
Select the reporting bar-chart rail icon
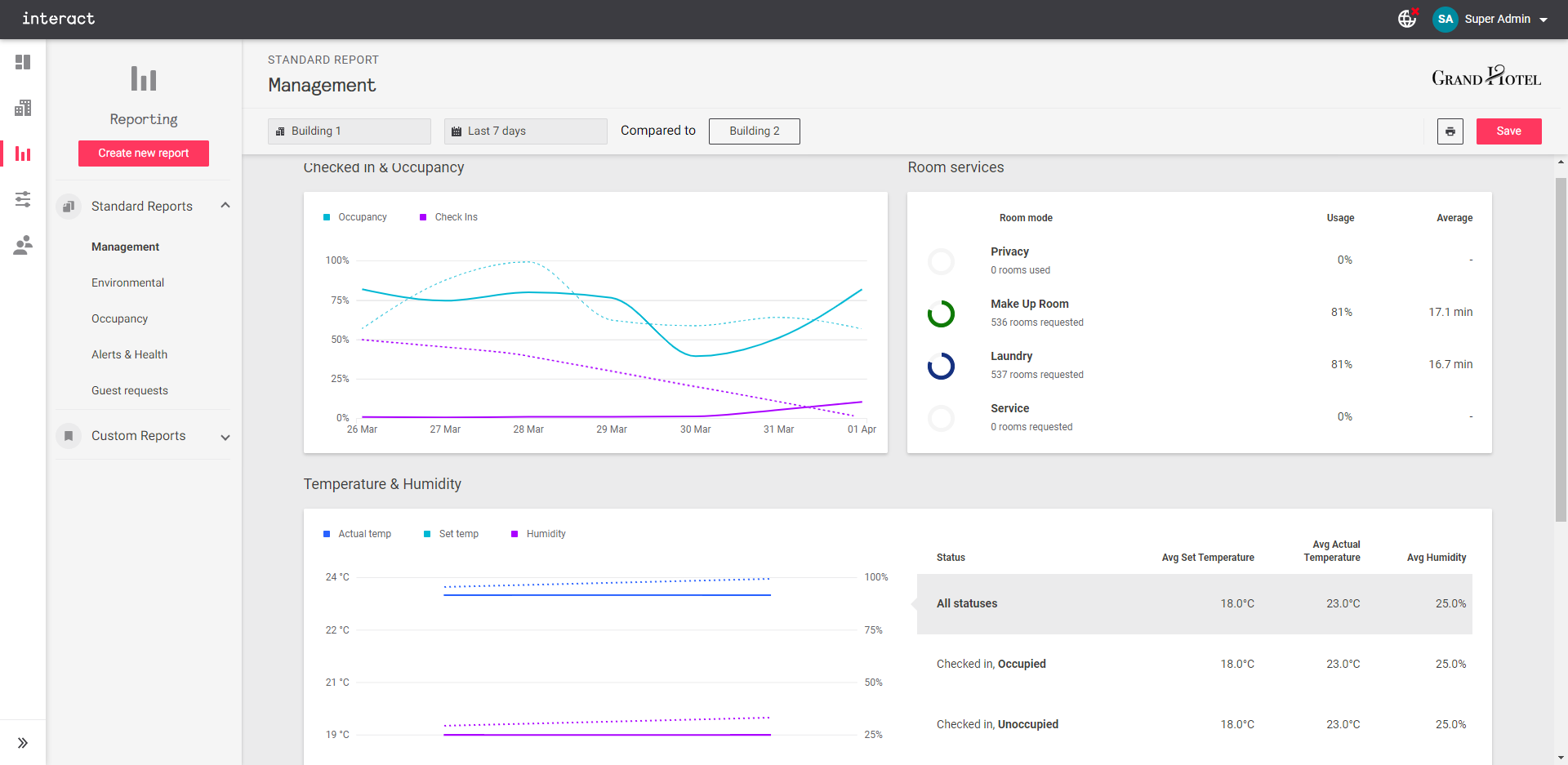tap(23, 153)
